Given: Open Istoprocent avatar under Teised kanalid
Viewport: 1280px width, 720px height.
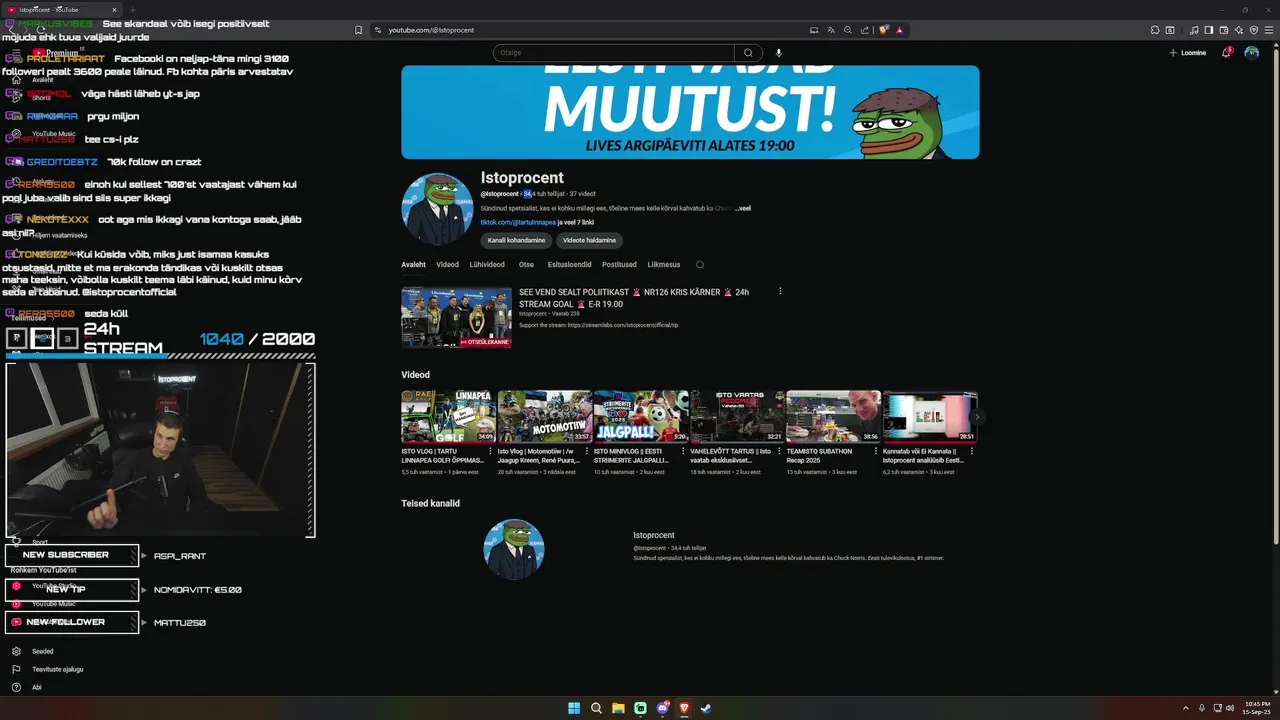Looking at the screenshot, I should coord(514,549).
